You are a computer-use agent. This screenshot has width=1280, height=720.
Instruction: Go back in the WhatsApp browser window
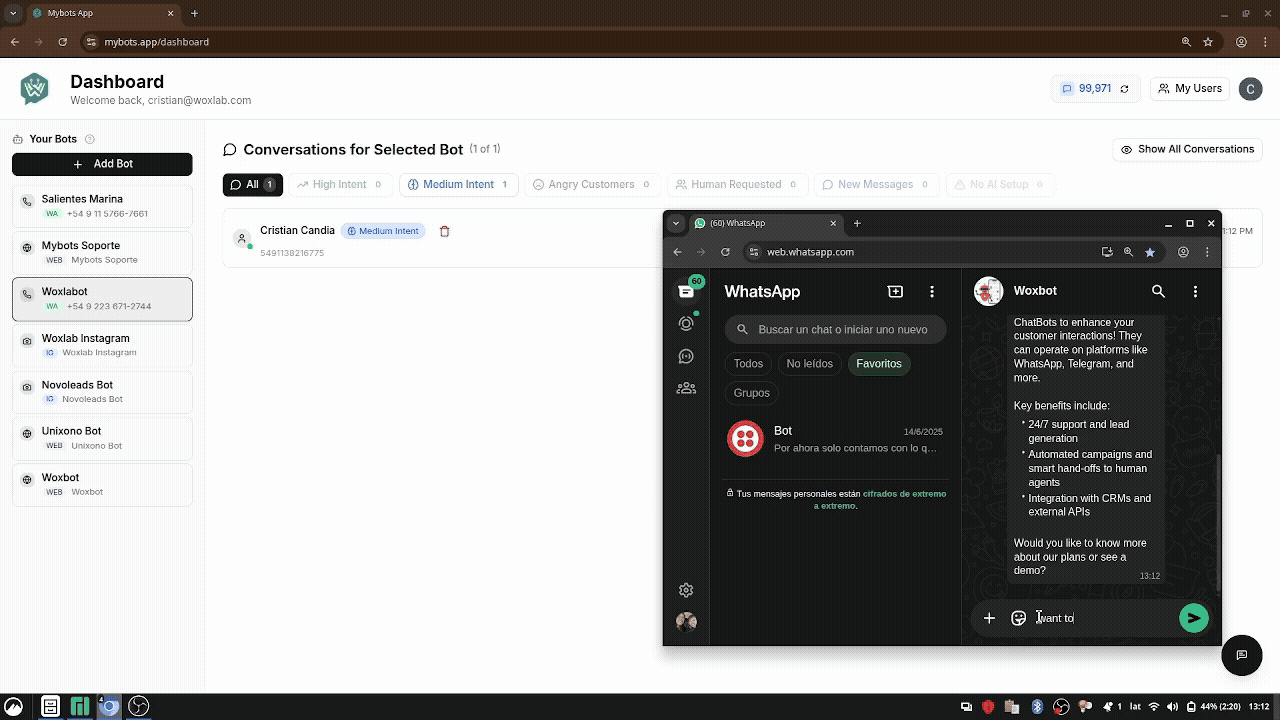(677, 252)
